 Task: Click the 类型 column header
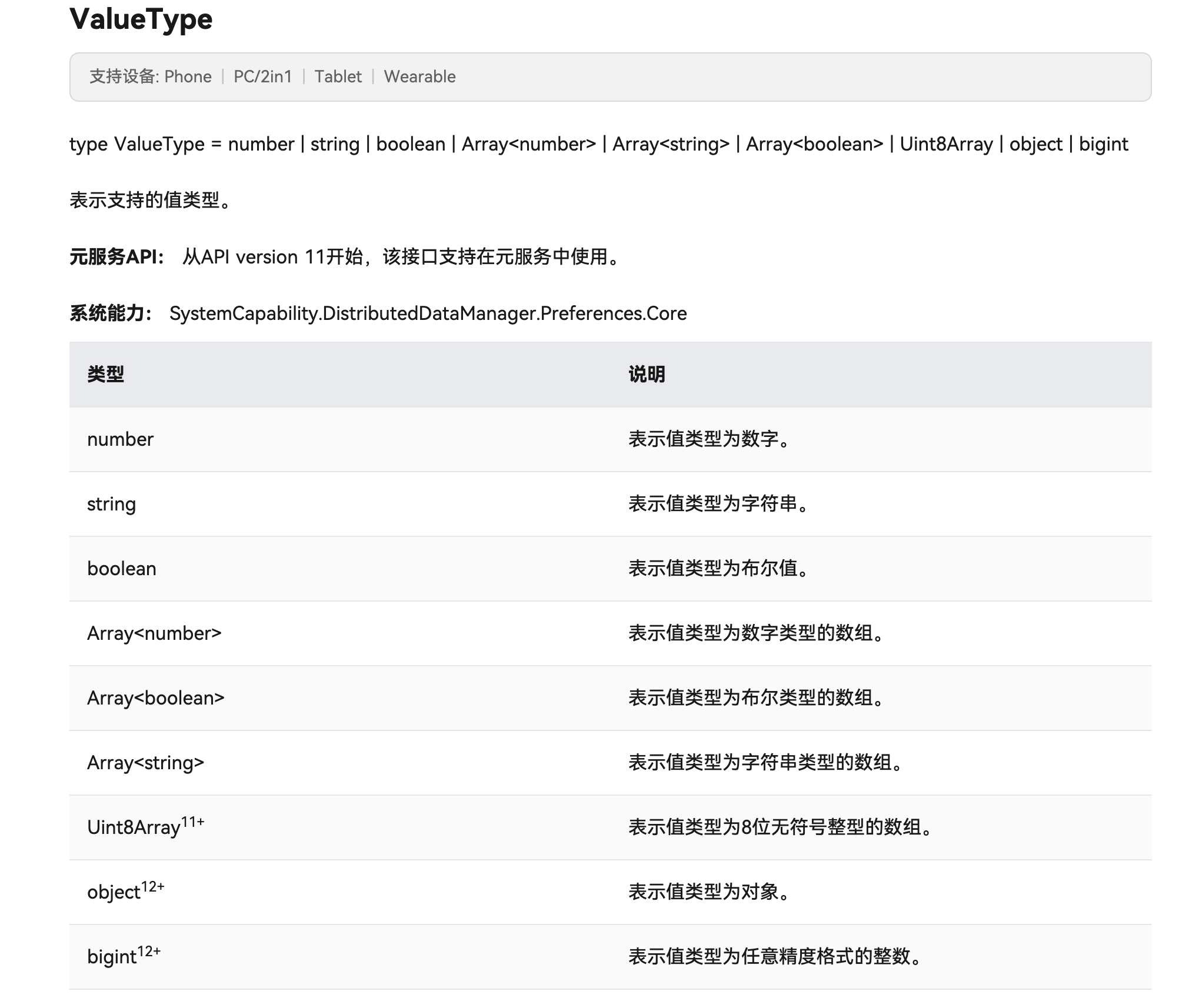(106, 375)
